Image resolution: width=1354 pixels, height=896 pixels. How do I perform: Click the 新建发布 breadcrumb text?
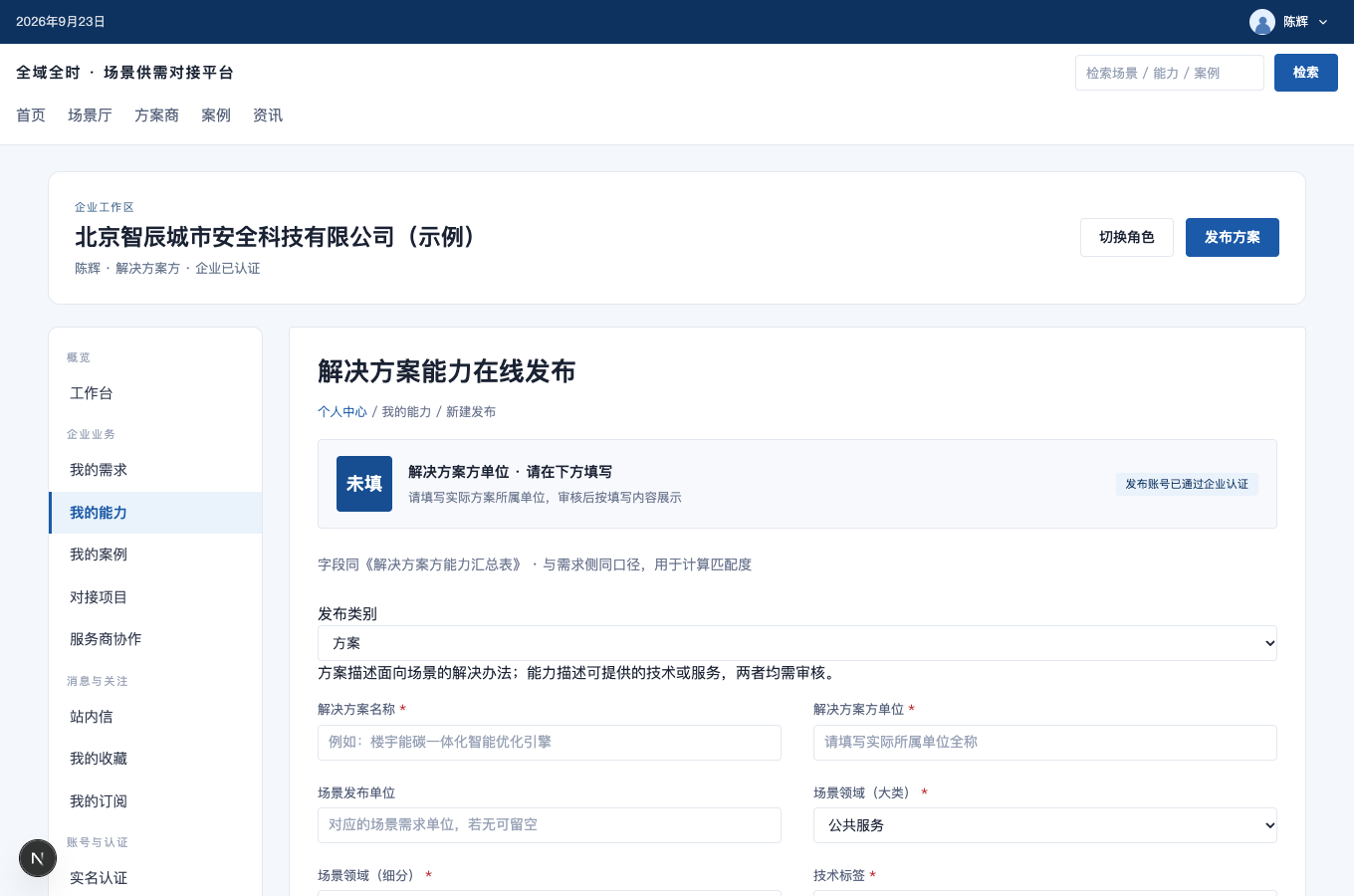coord(471,411)
